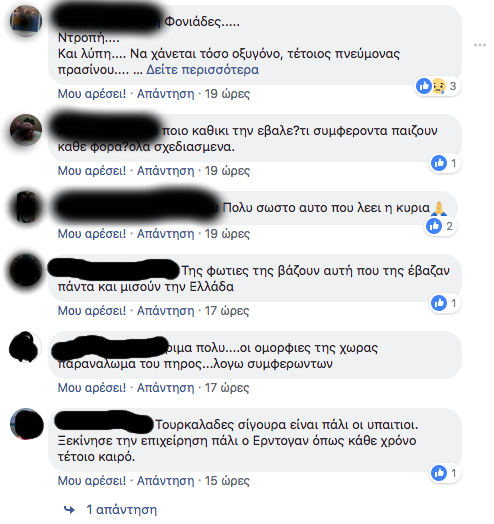Open the first commenter's profile picture

point(26,20)
